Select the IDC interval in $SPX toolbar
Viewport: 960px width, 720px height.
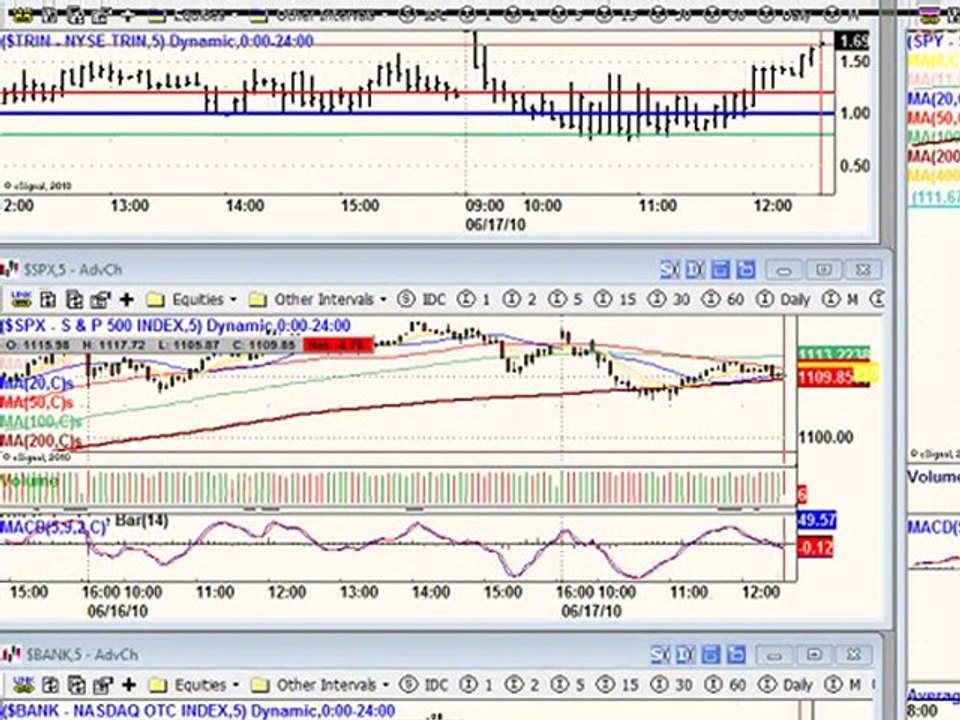(x=423, y=299)
